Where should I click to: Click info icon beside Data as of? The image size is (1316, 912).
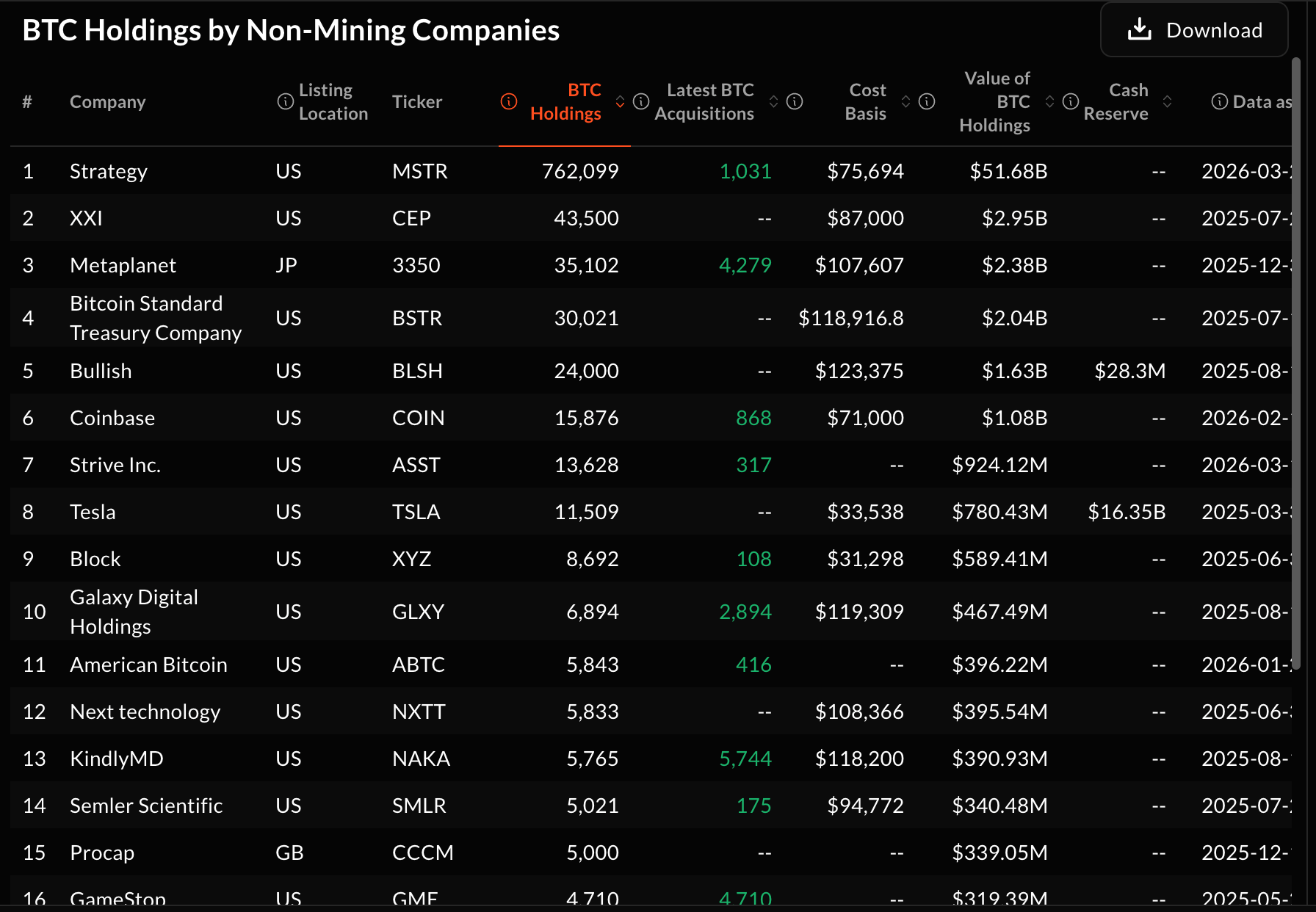(1219, 101)
